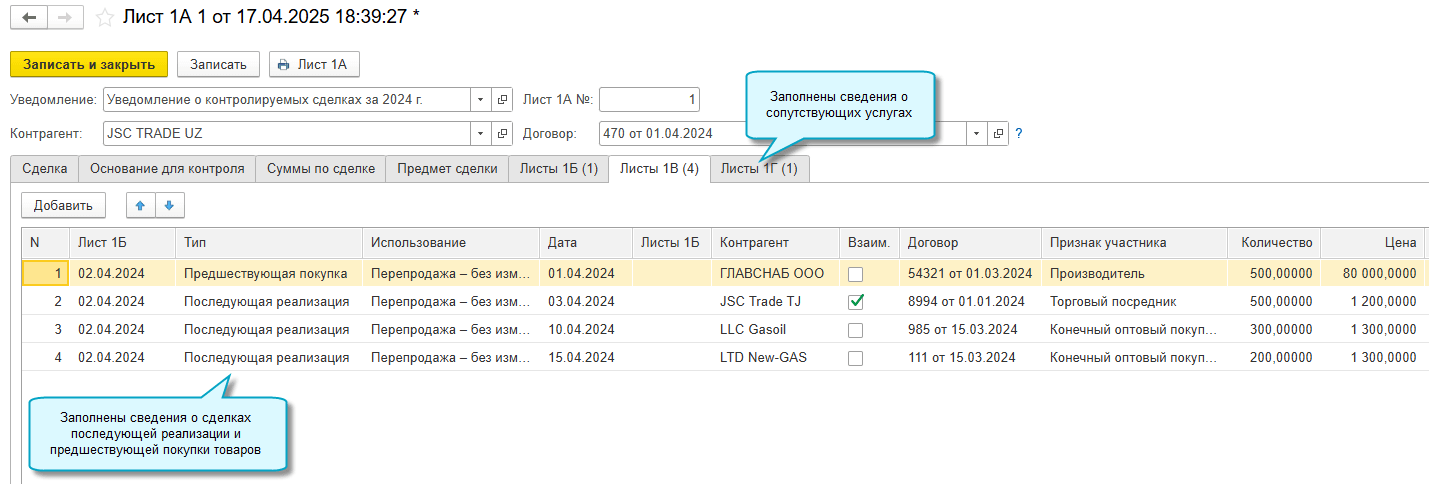Open the Контрагент field's linked record icon
Image resolution: width=1429 pixels, height=484 pixels.
click(502, 134)
